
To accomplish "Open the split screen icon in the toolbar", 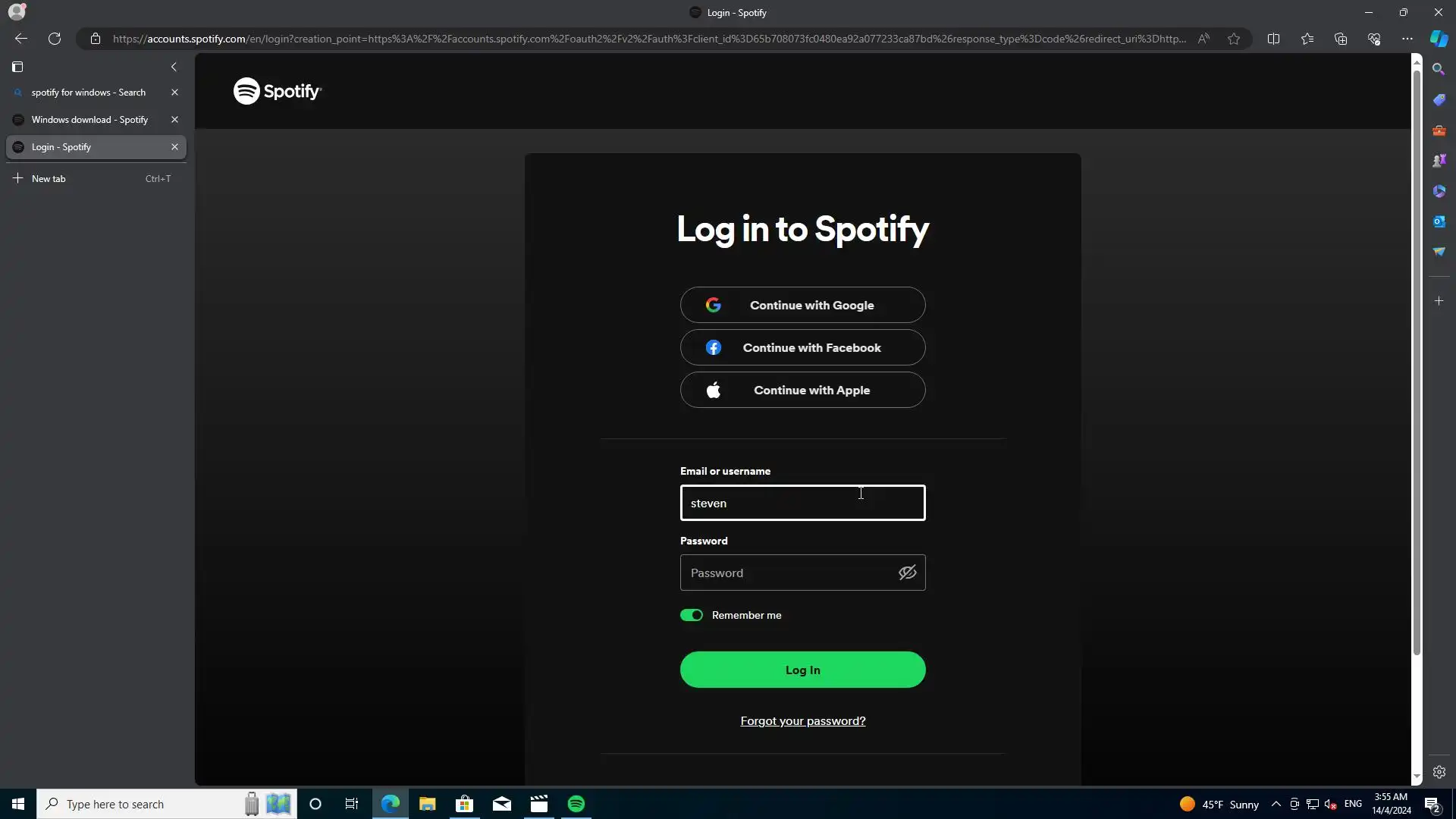I will 1273,39.
